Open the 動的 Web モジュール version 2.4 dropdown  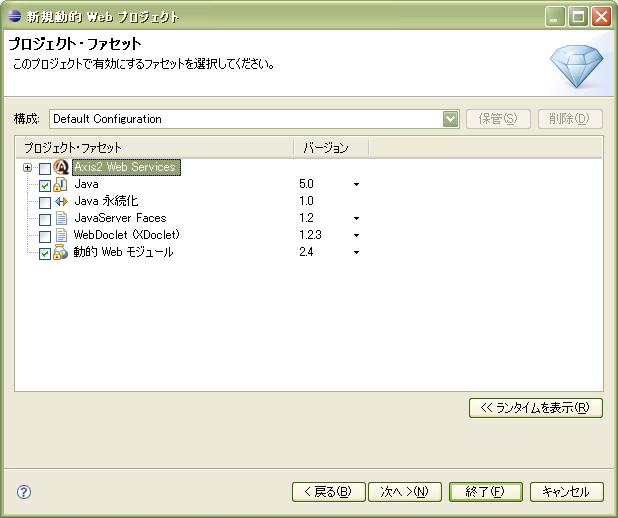click(x=356, y=253)
